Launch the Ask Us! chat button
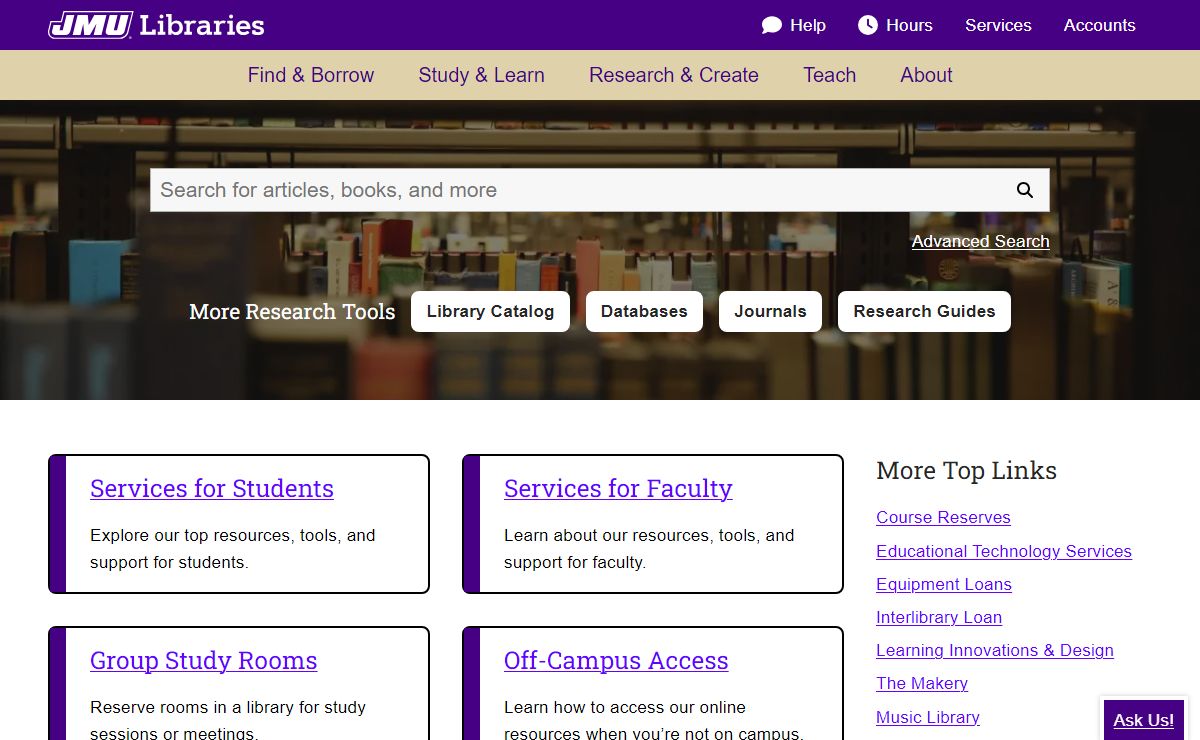The height and width of the screenshot is (740, 1200). coord(1143,720)
